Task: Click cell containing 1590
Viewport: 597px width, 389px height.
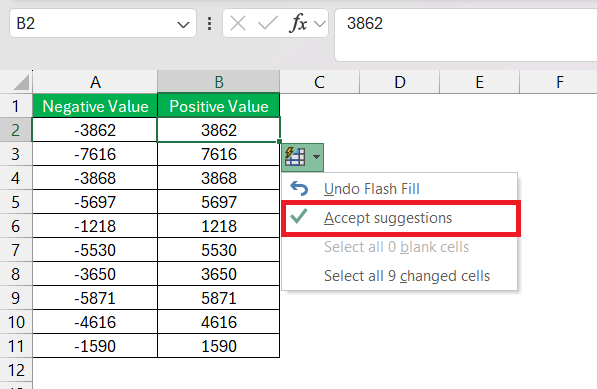Action: click(219, 346)
